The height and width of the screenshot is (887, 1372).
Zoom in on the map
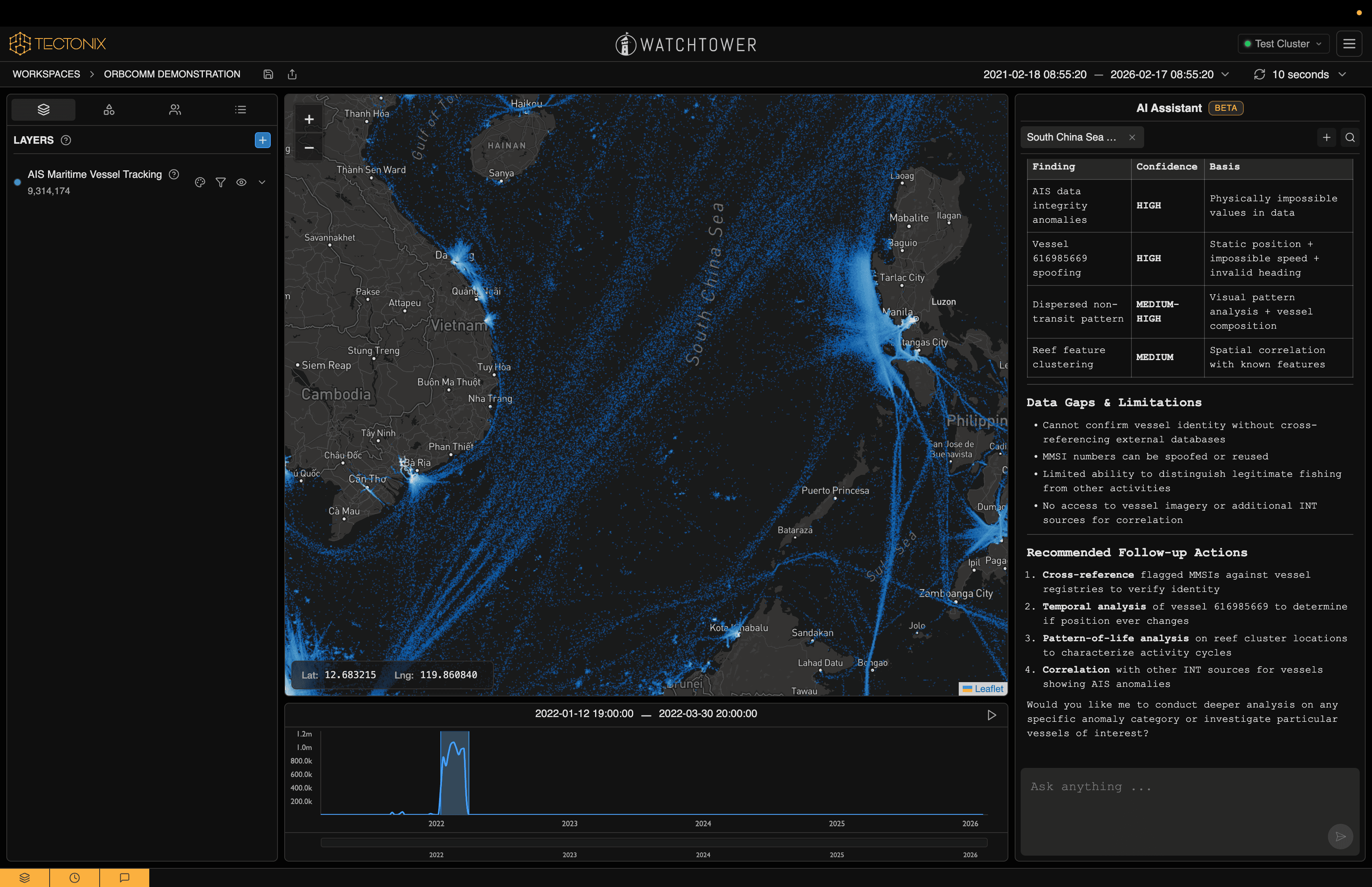pyautogui.click(x=309, y=119)
